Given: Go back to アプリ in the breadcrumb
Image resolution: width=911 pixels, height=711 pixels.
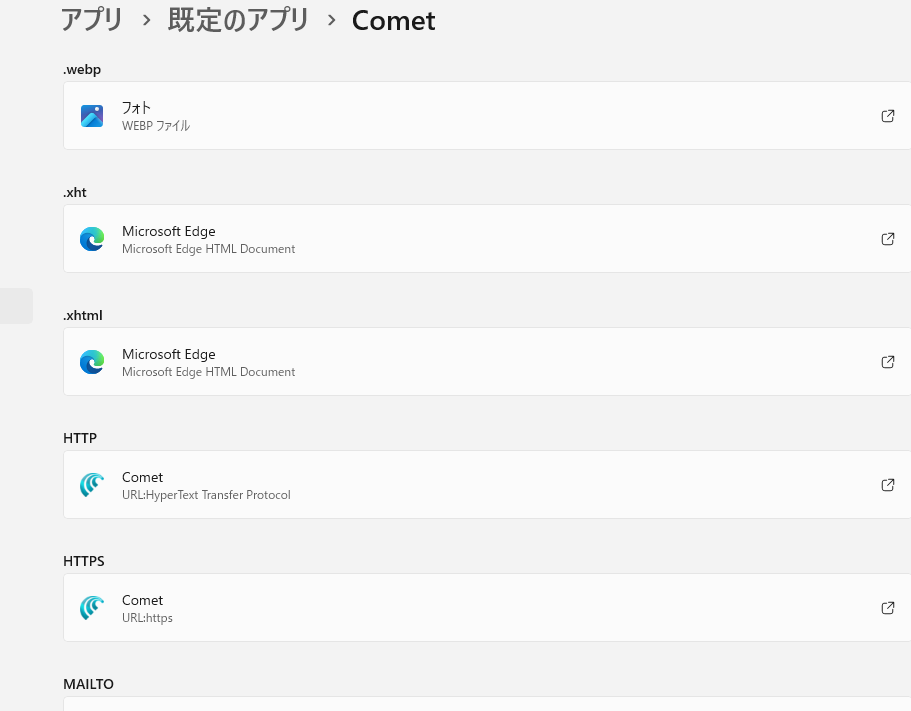Looking at the screenshot, I should [91, 20].
